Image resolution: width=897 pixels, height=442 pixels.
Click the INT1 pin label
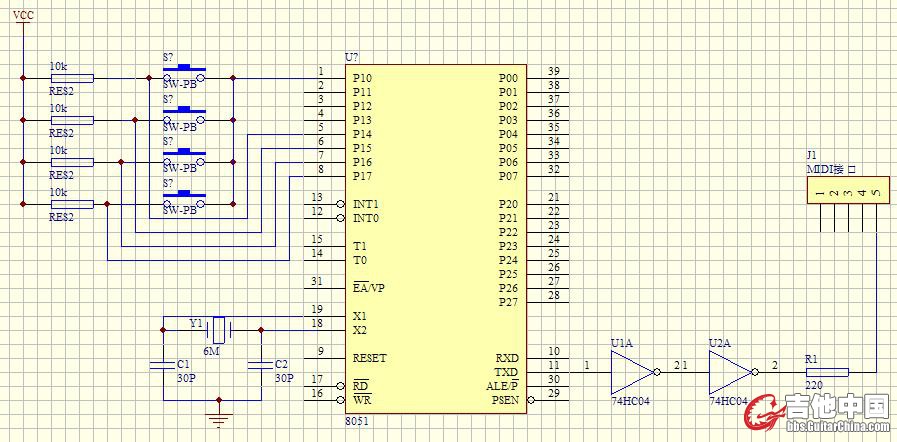point(366,204)
